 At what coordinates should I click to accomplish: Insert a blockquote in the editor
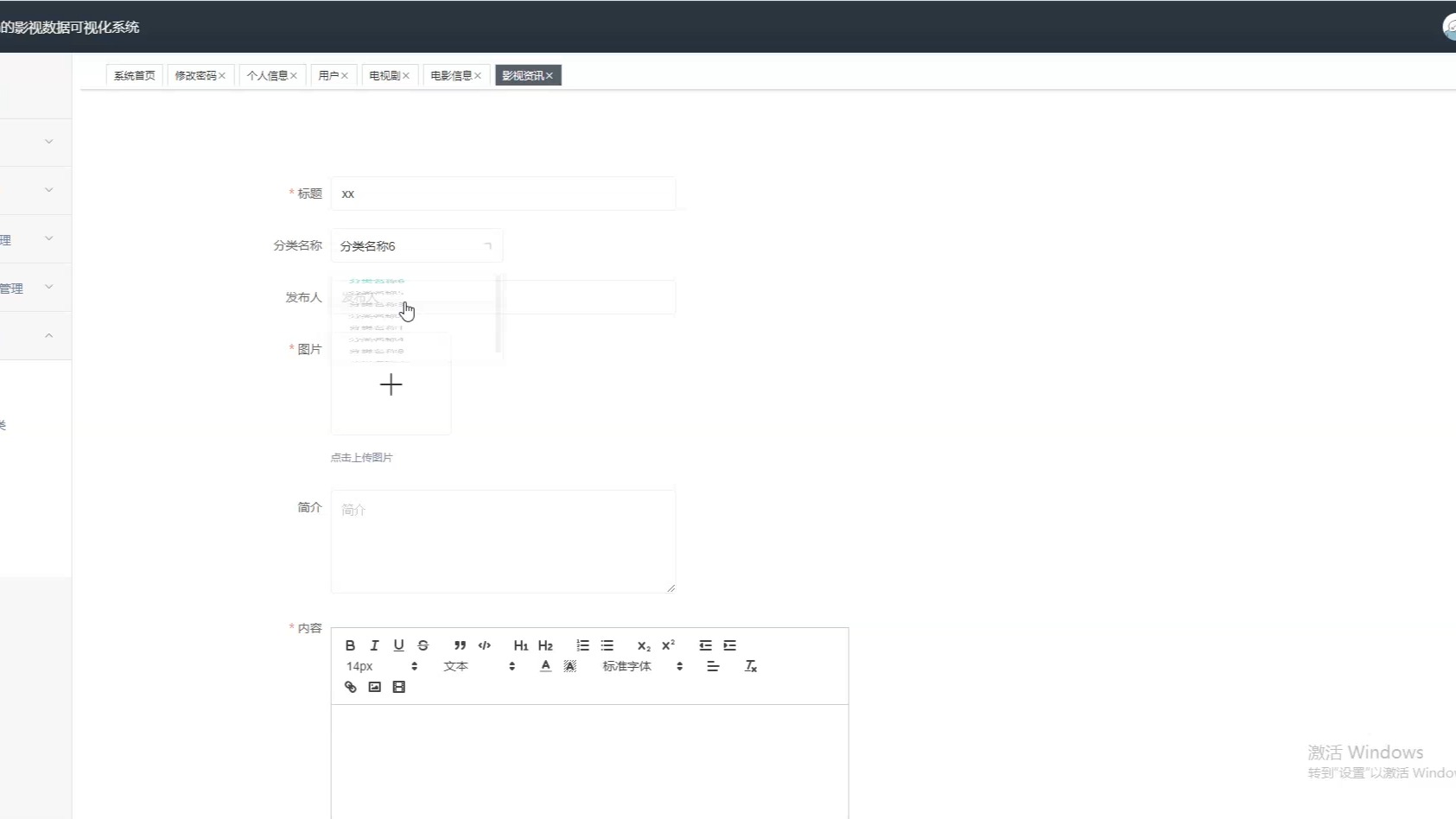[x=460, y=645]
